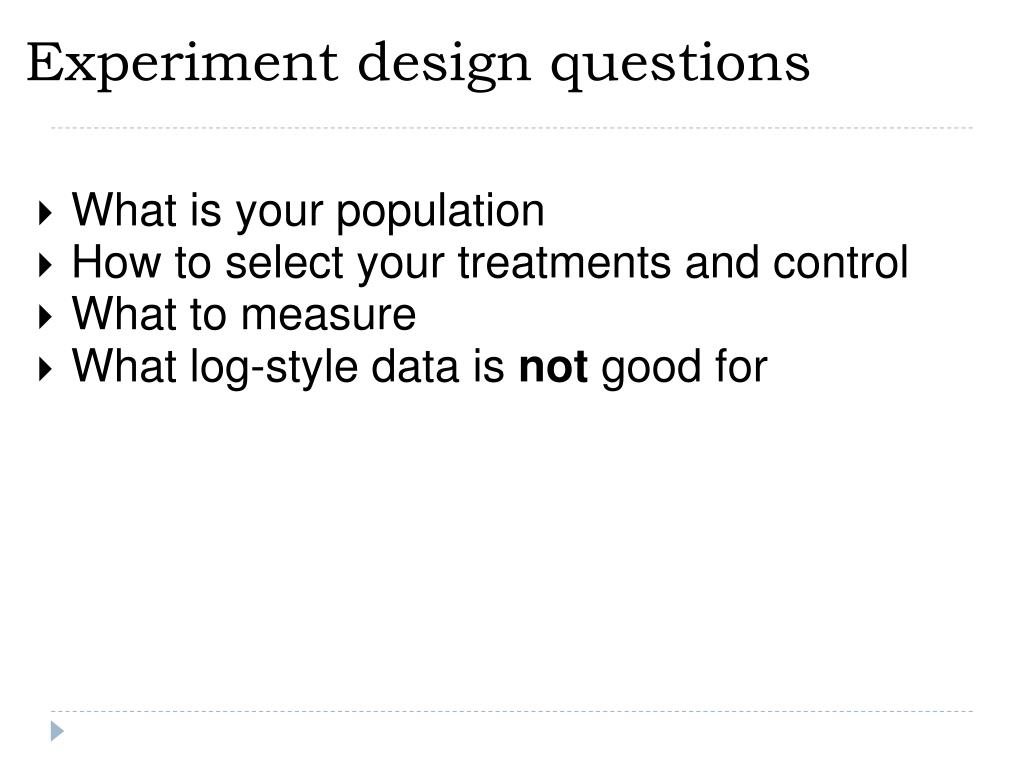Click the word 'control' in second bullet

[840, 263]
